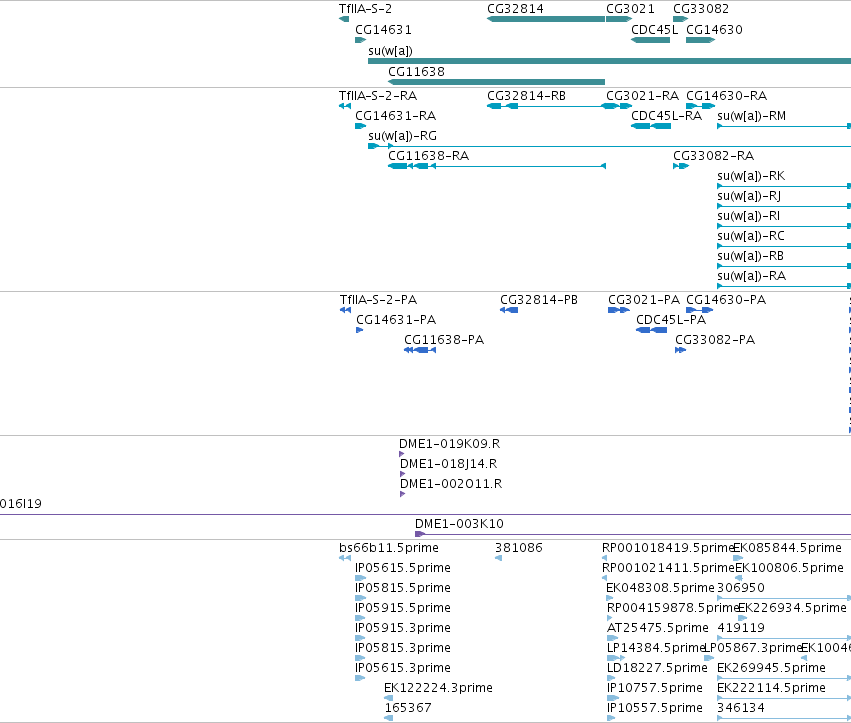
Task: Click the CG14630-RA transcript label
Action: 726,96
